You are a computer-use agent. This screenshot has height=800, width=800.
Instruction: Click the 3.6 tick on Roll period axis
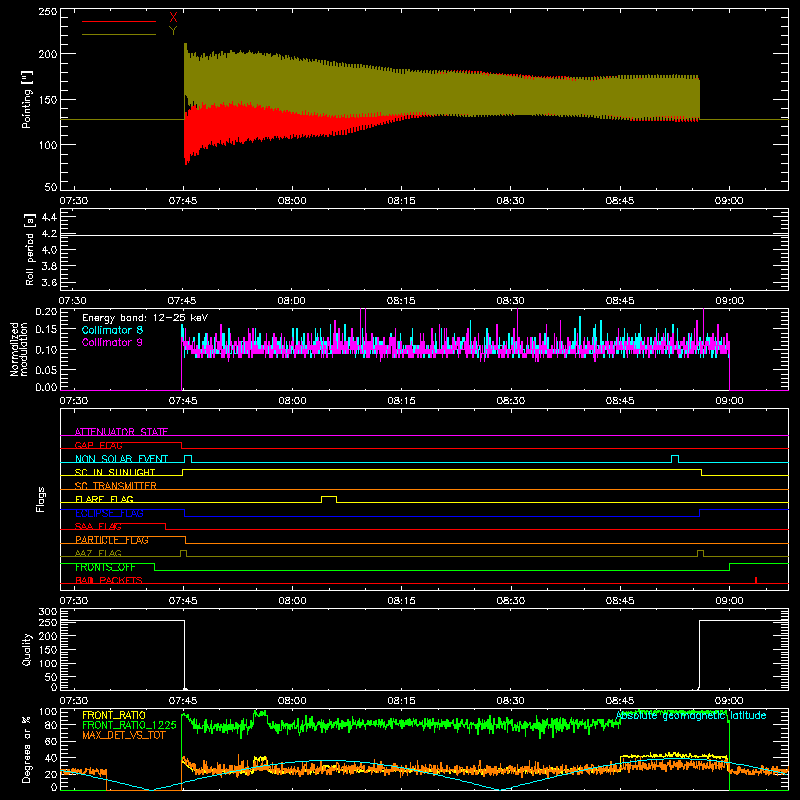point(49,282)
